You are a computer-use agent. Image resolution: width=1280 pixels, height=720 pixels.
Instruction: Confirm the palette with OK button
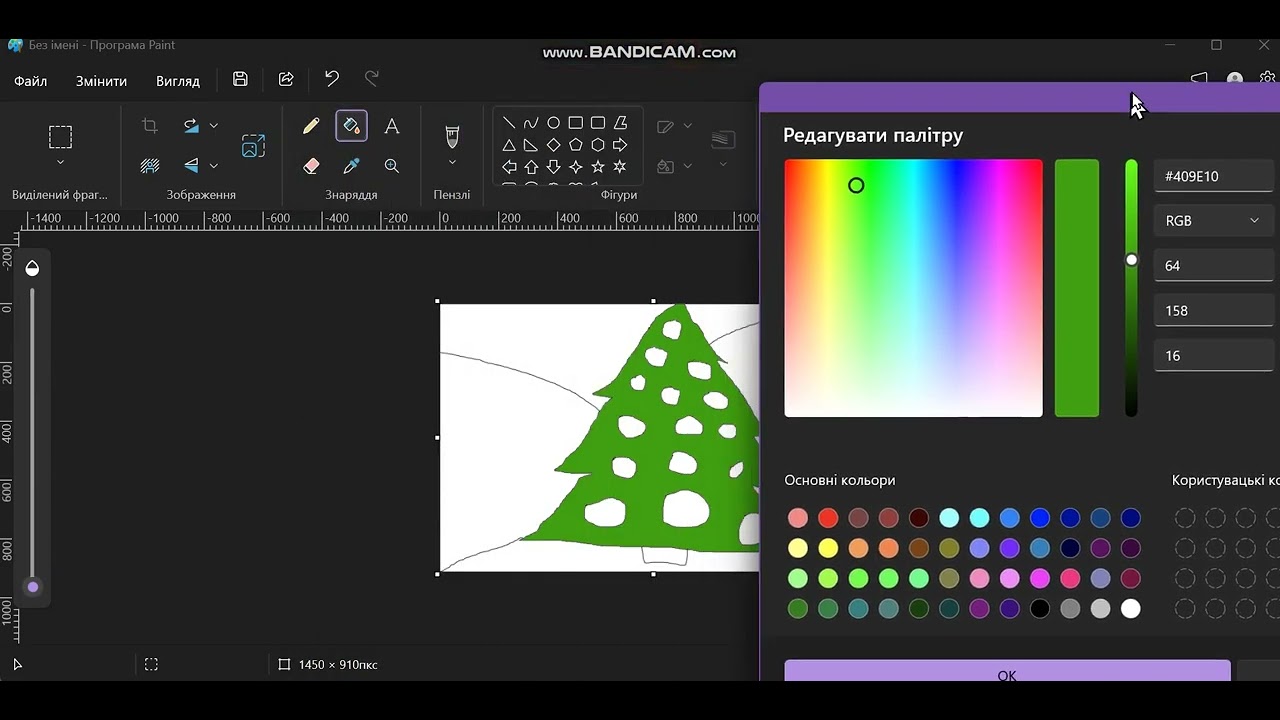click(x=1007, y=671)
